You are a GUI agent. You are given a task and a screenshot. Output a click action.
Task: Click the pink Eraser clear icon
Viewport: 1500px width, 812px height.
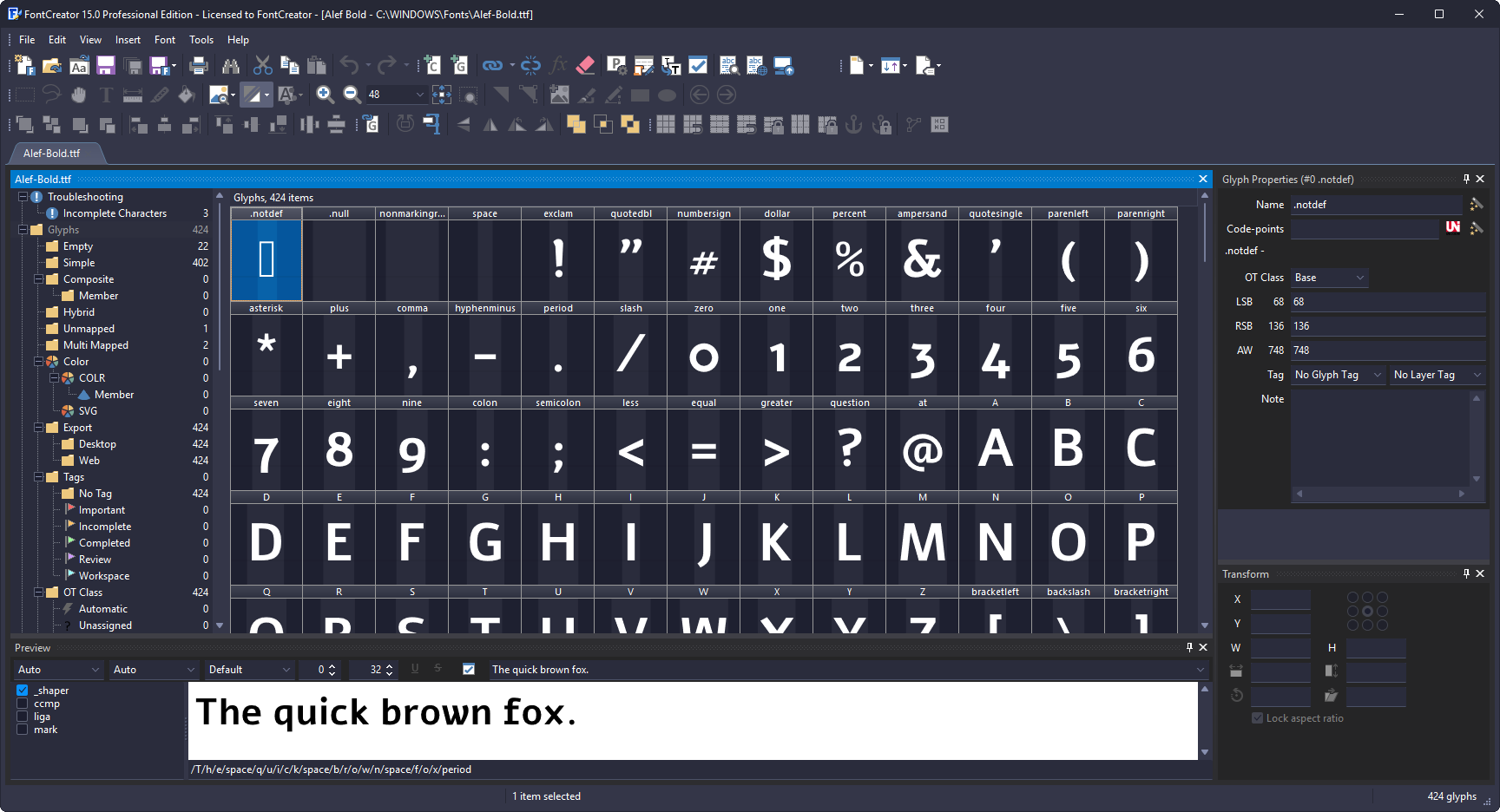(585, 66)
